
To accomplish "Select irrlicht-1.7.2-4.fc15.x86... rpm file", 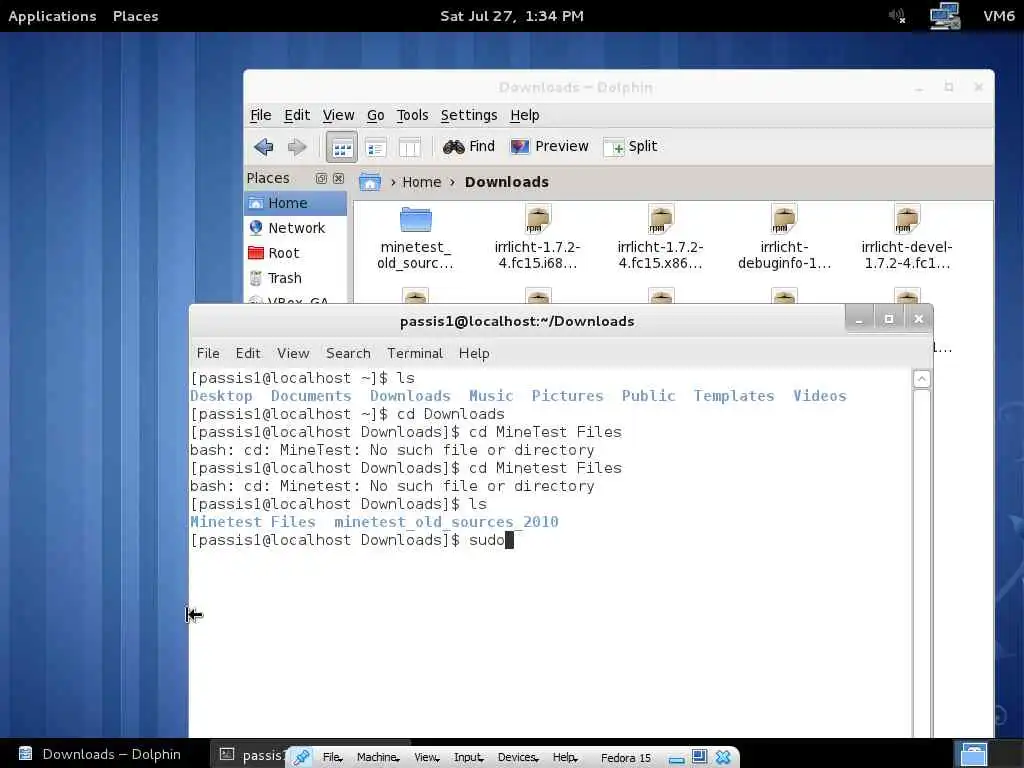I will tap(660, 237).
